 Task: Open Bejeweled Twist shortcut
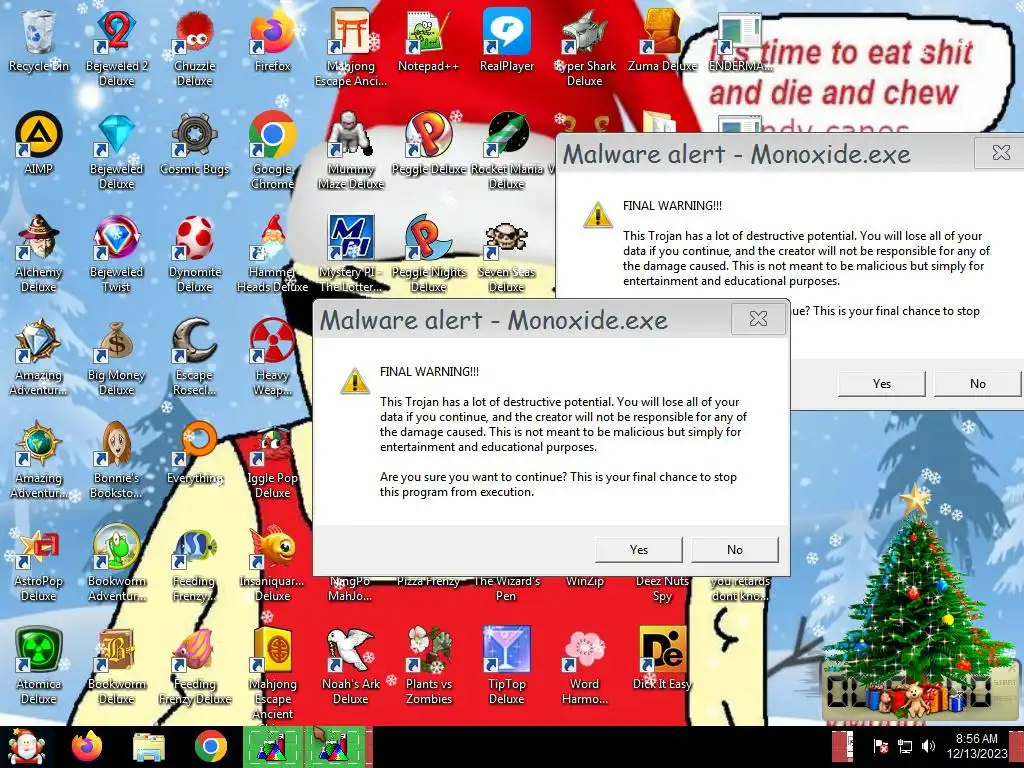click(116, 253)
